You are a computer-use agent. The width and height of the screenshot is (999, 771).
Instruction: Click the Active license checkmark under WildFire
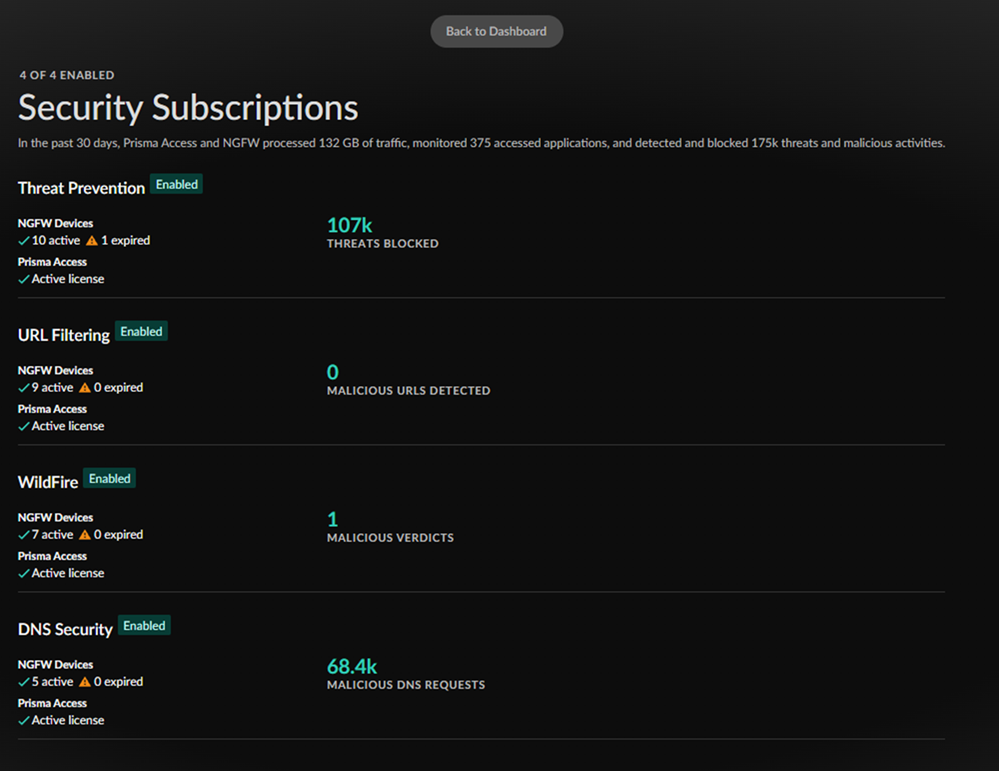pos(24,574)
